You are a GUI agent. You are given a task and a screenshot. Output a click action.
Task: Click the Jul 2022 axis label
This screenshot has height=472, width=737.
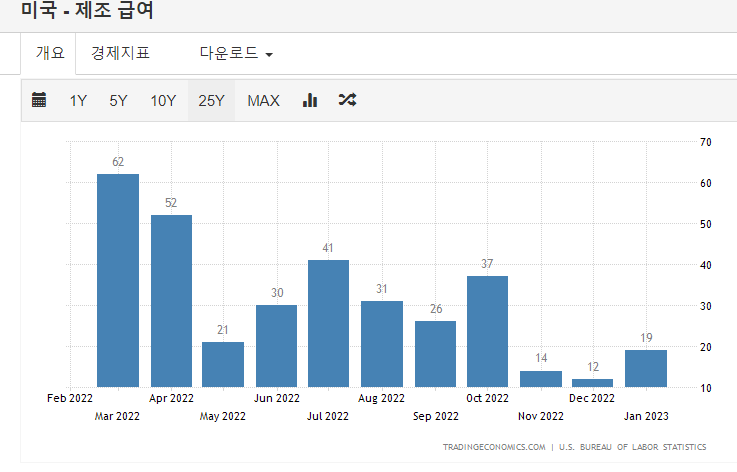328,416
